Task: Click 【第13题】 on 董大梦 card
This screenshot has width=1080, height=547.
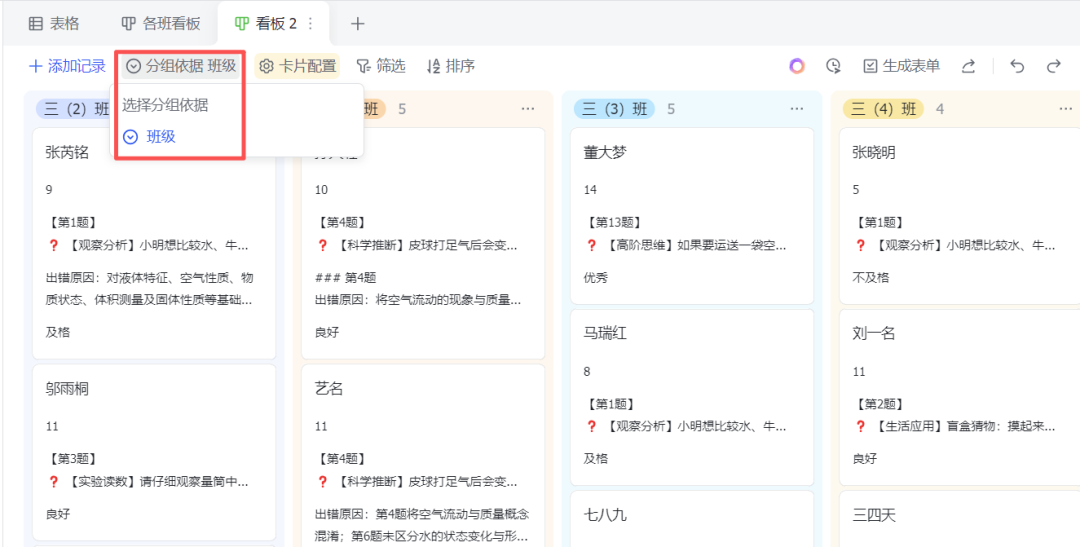Action: pyautogui.click(x=612, y=223)
